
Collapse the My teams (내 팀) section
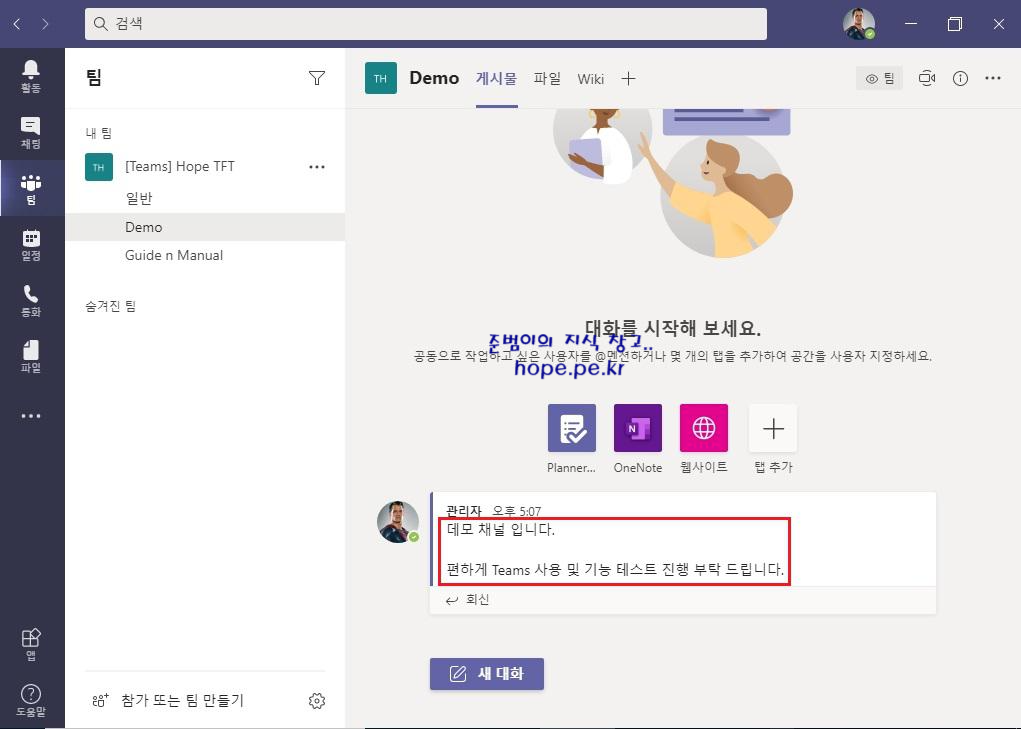(99, 133)
